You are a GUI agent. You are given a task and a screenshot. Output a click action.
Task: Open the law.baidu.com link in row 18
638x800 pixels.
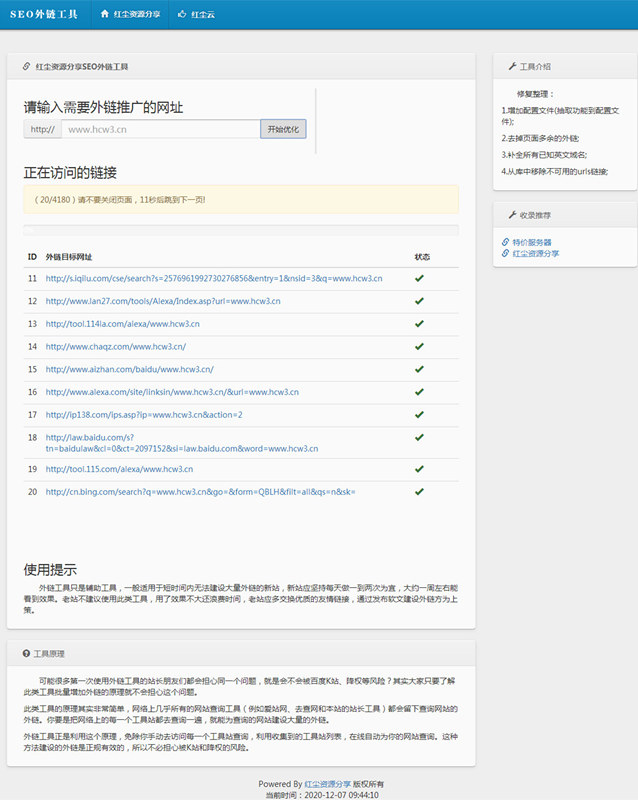182,443
